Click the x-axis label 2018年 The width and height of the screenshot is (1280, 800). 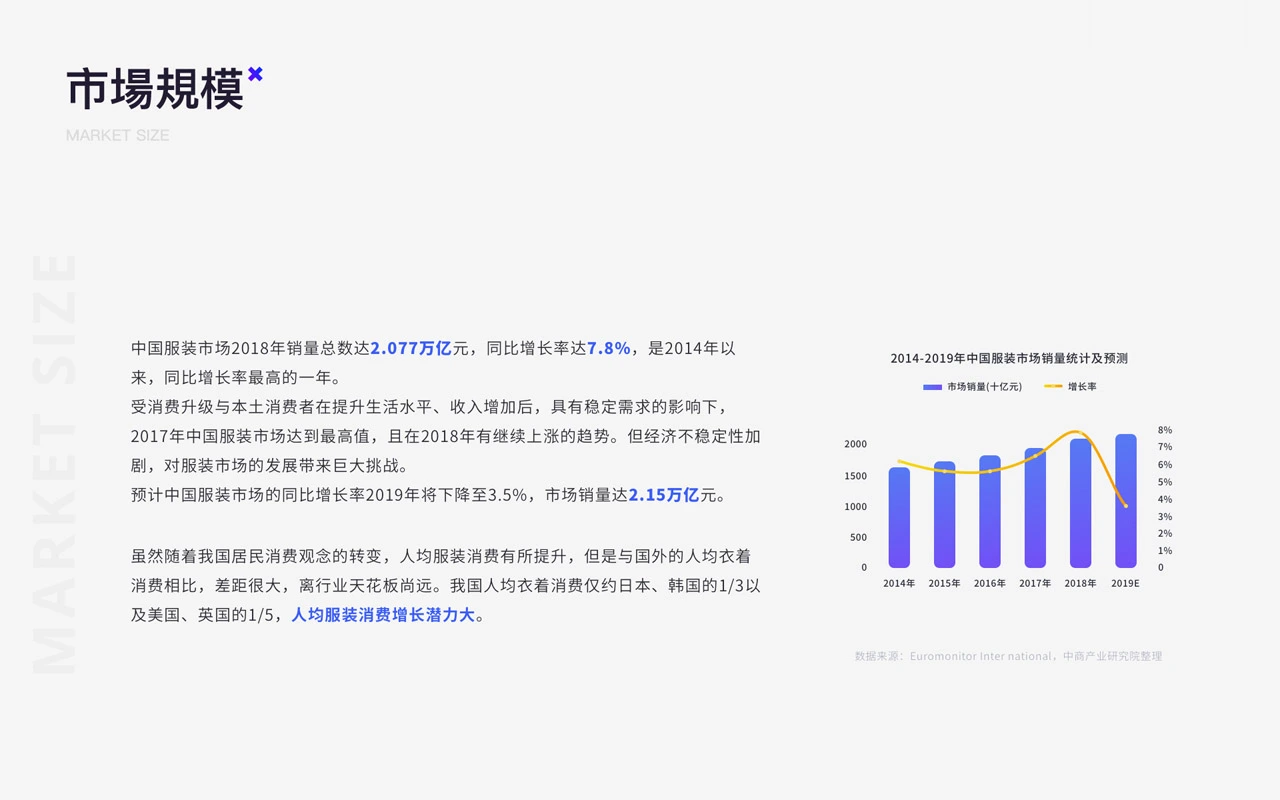click(1080, 584)
